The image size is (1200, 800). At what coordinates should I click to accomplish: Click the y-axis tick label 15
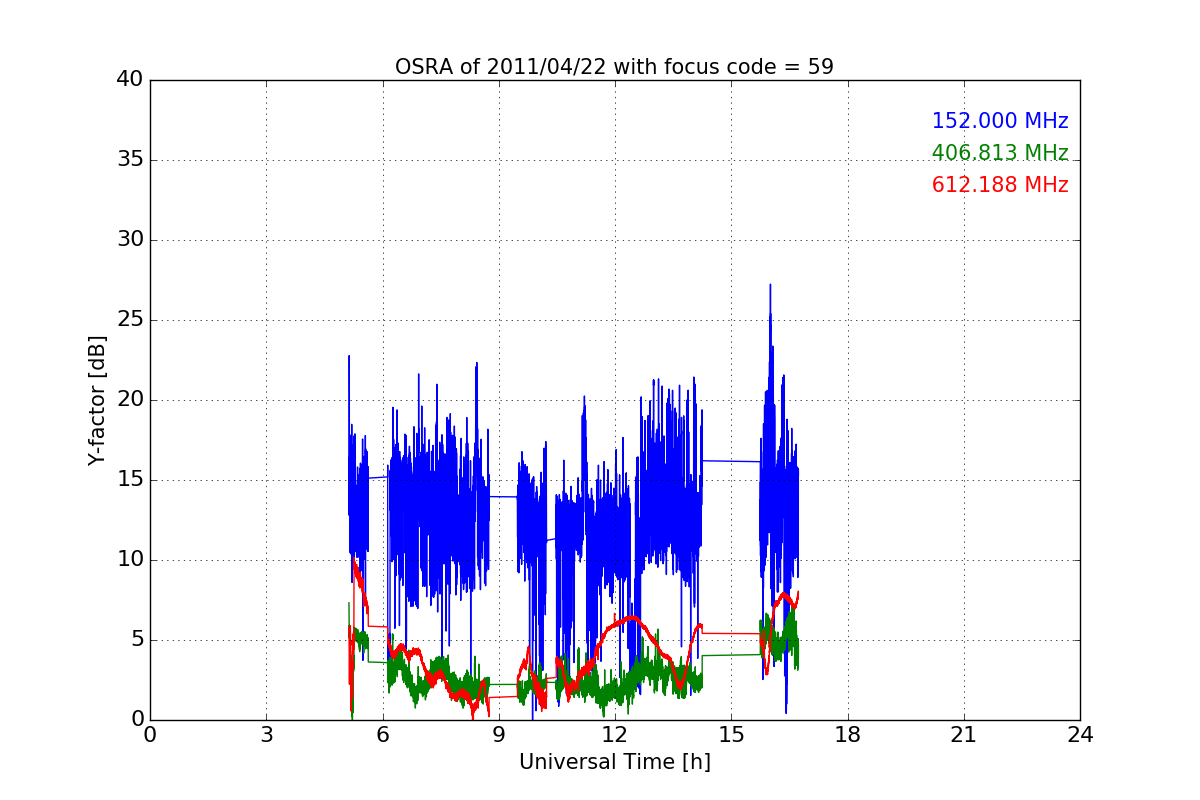coord(130,480)
